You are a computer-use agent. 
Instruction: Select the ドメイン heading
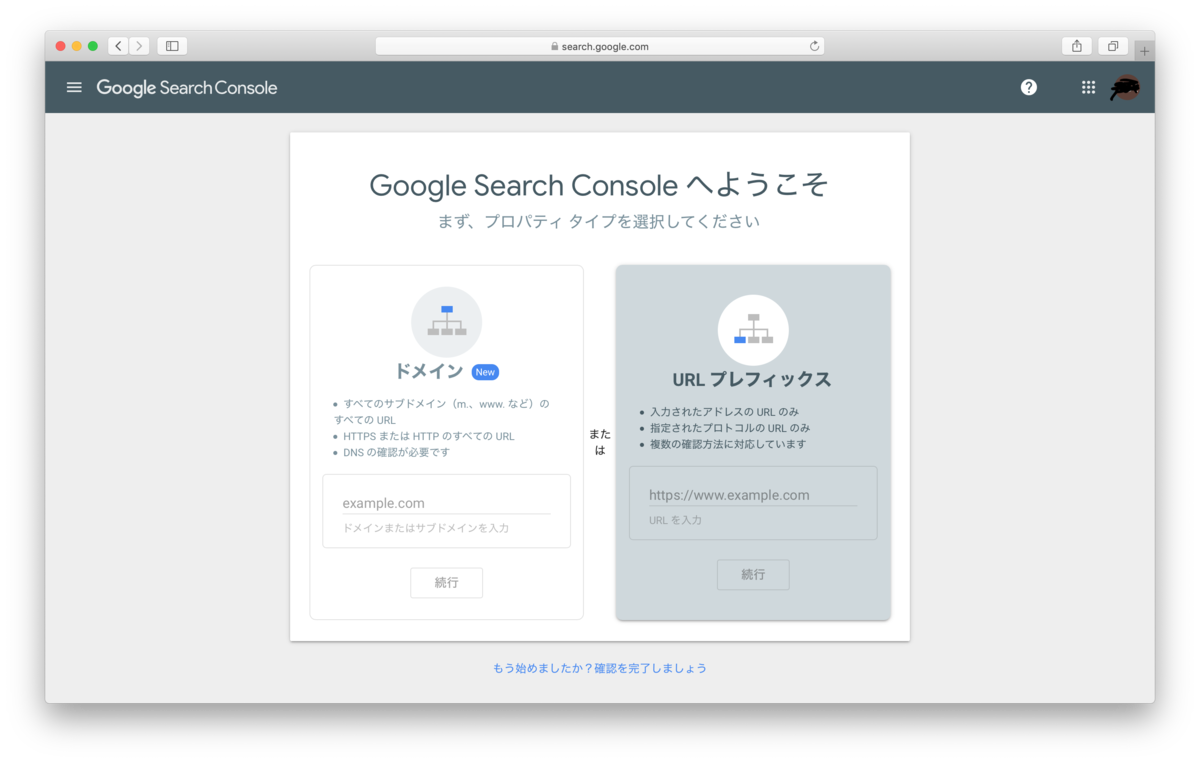tap(429, 372)
